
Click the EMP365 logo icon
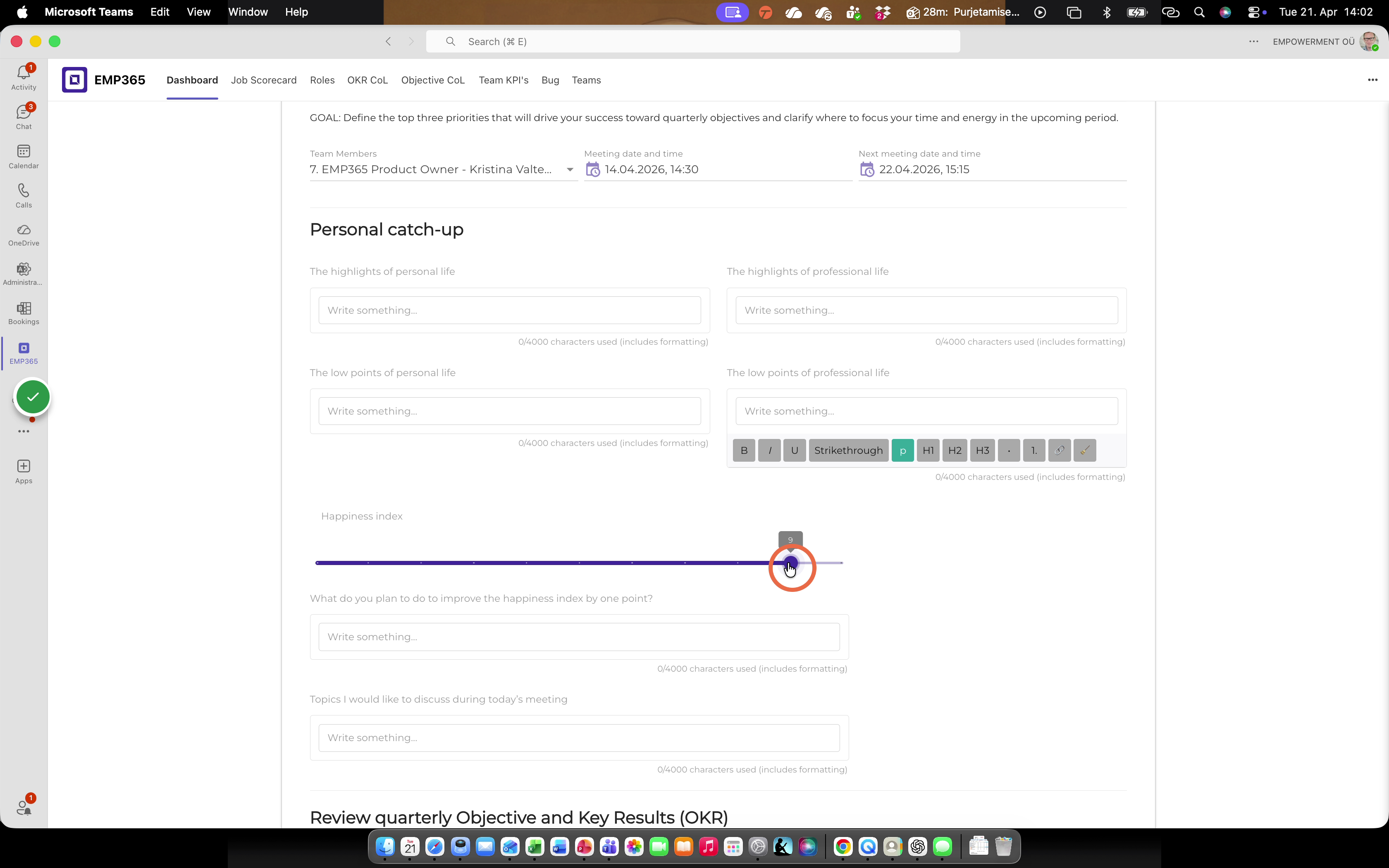(74, 80)
